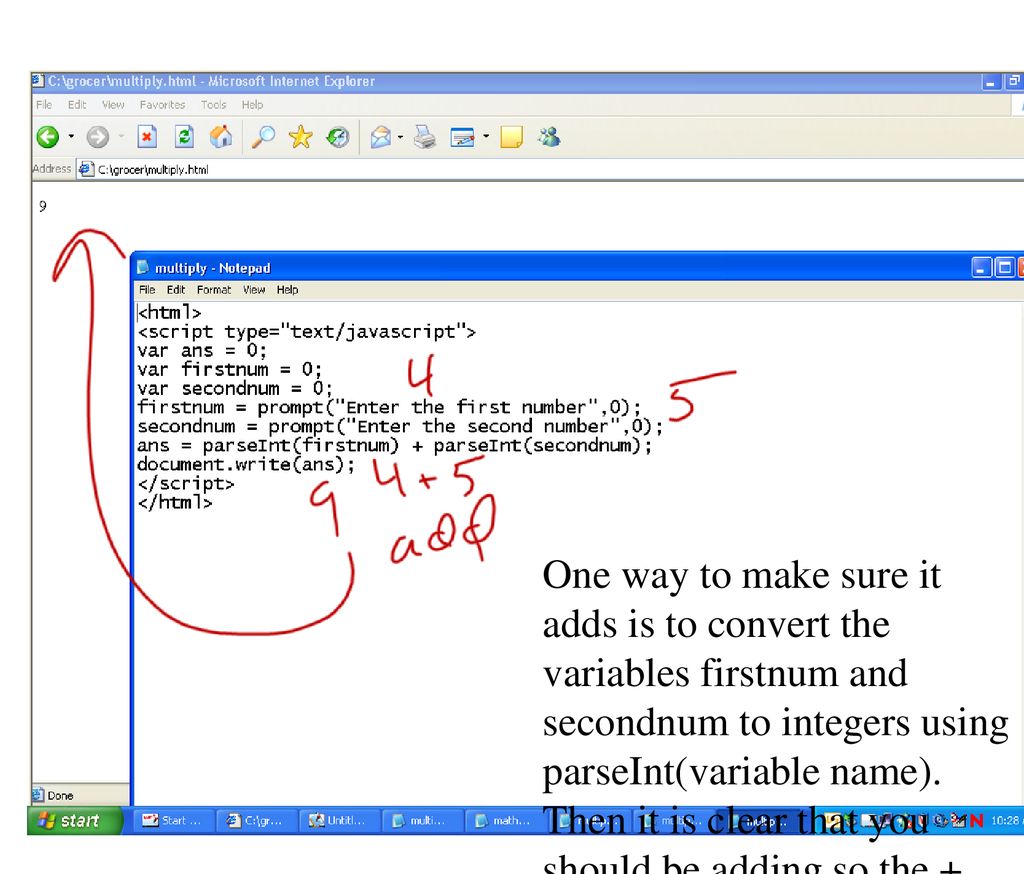Click the taskbar clock showing 10:28
This screenshot has width=1024, height=874.
pyautogui.click(x=1006, y=820)
